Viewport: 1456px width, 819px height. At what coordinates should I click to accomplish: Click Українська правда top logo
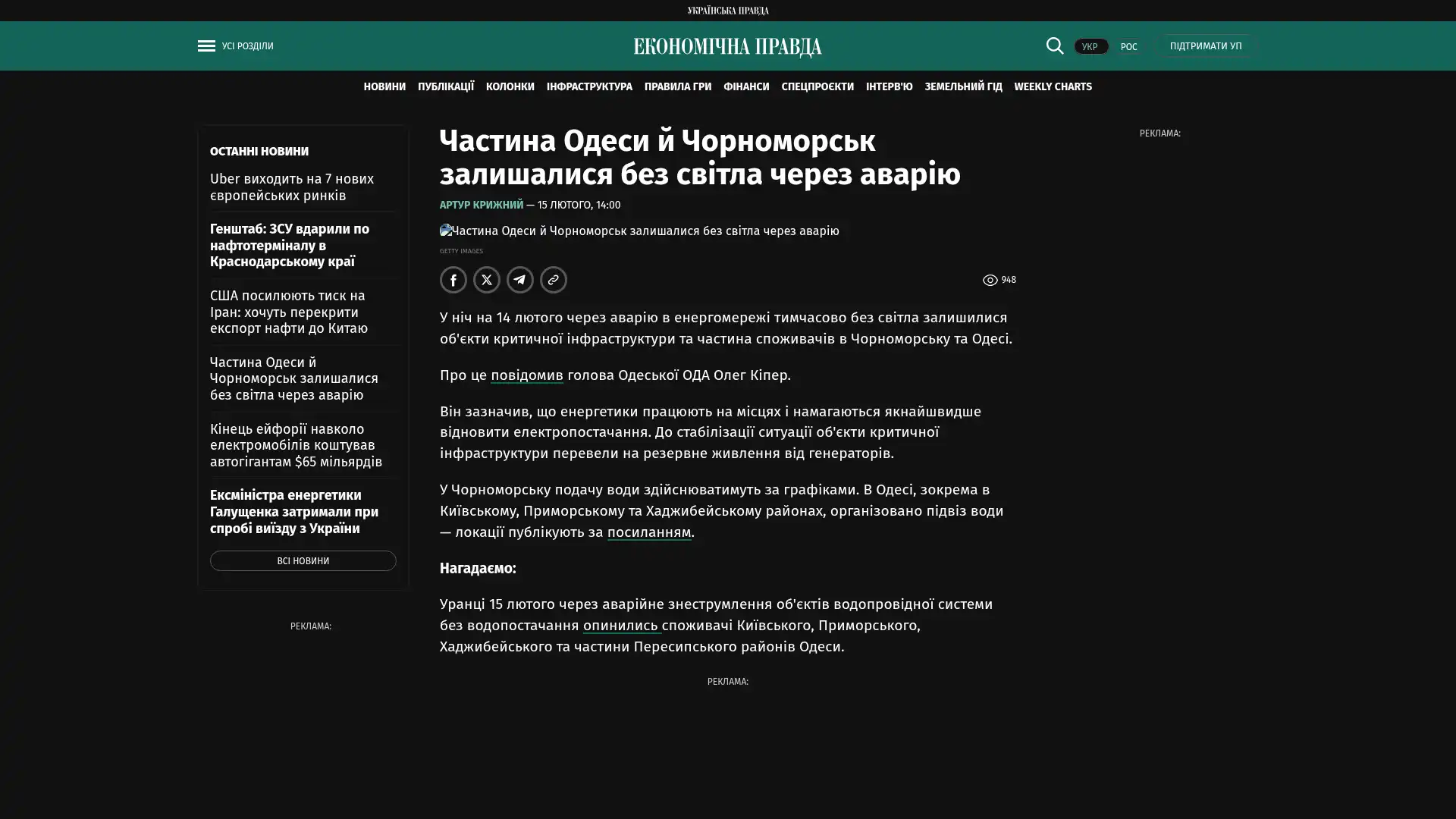[727, 10]
